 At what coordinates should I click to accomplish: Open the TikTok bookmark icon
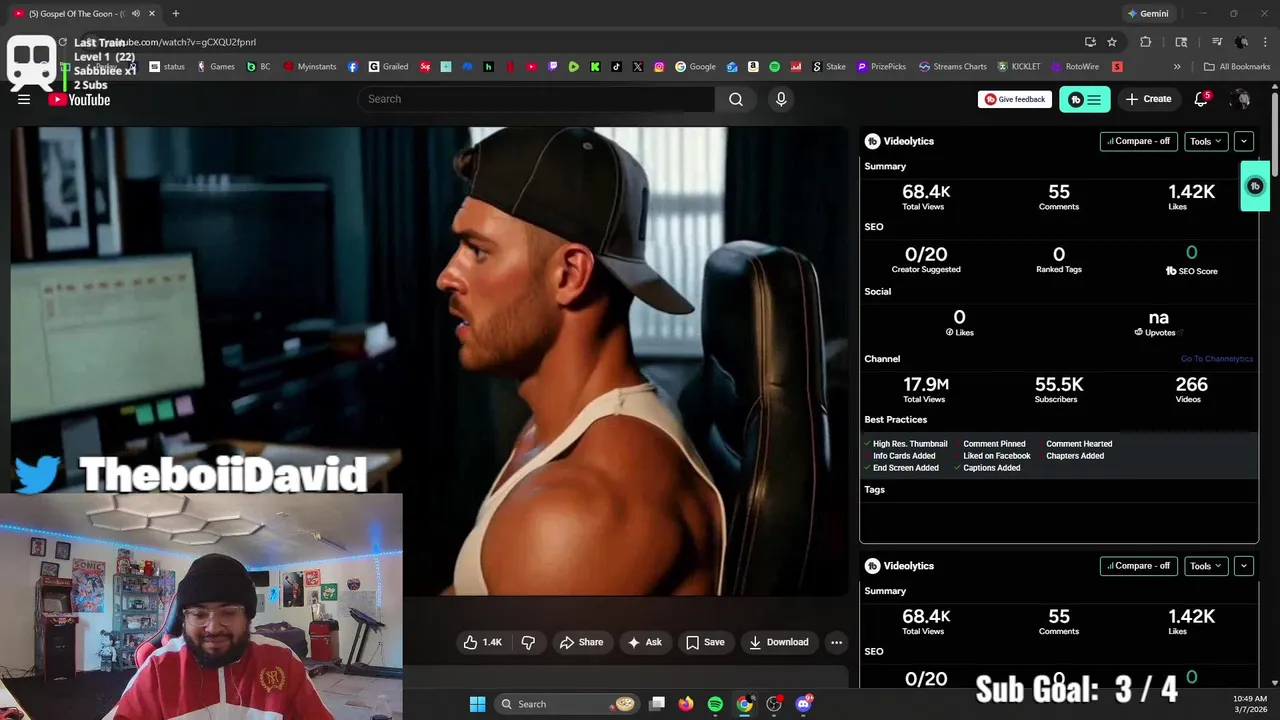(x=616, y=67)
